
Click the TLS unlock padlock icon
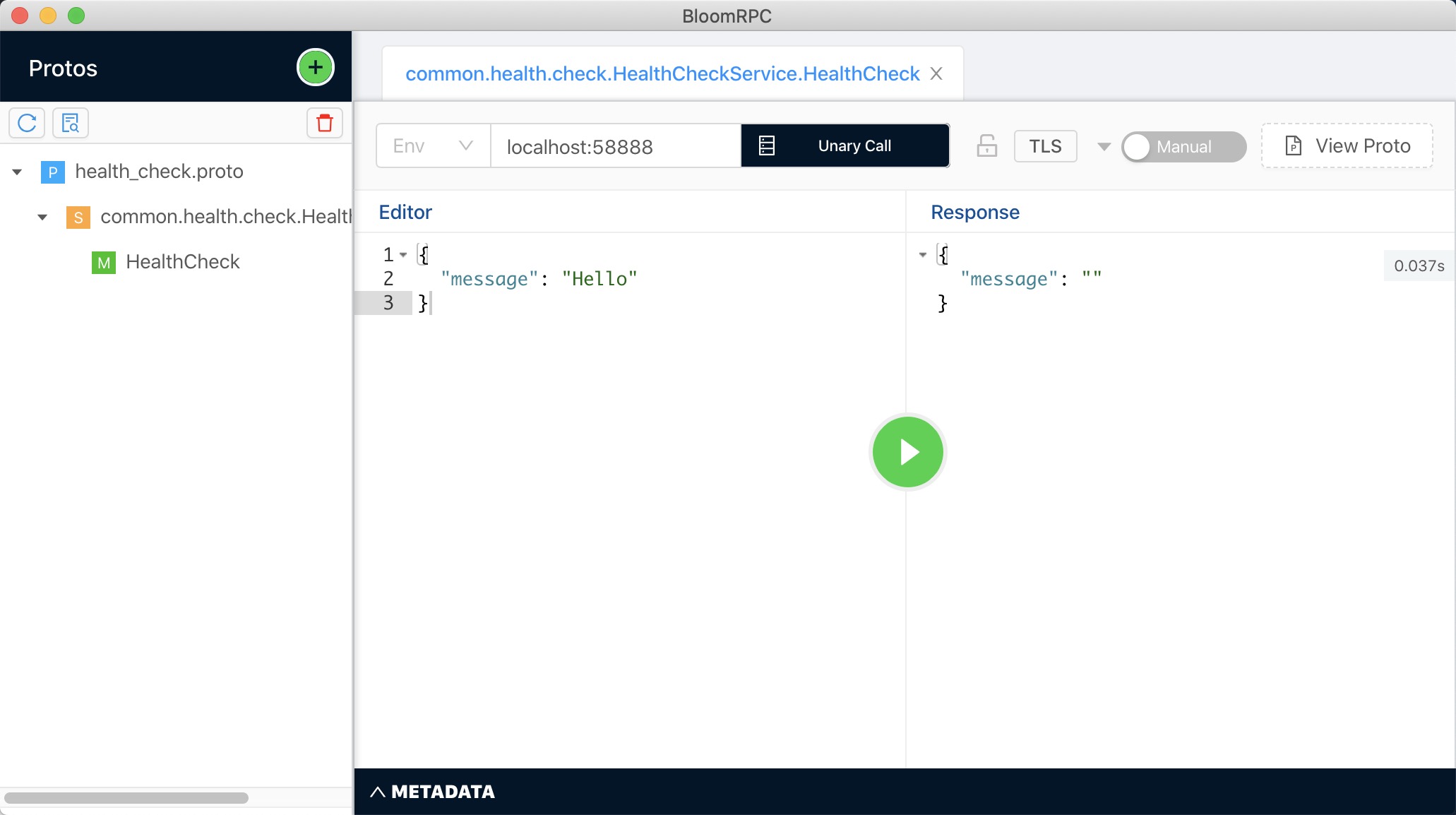986,146
